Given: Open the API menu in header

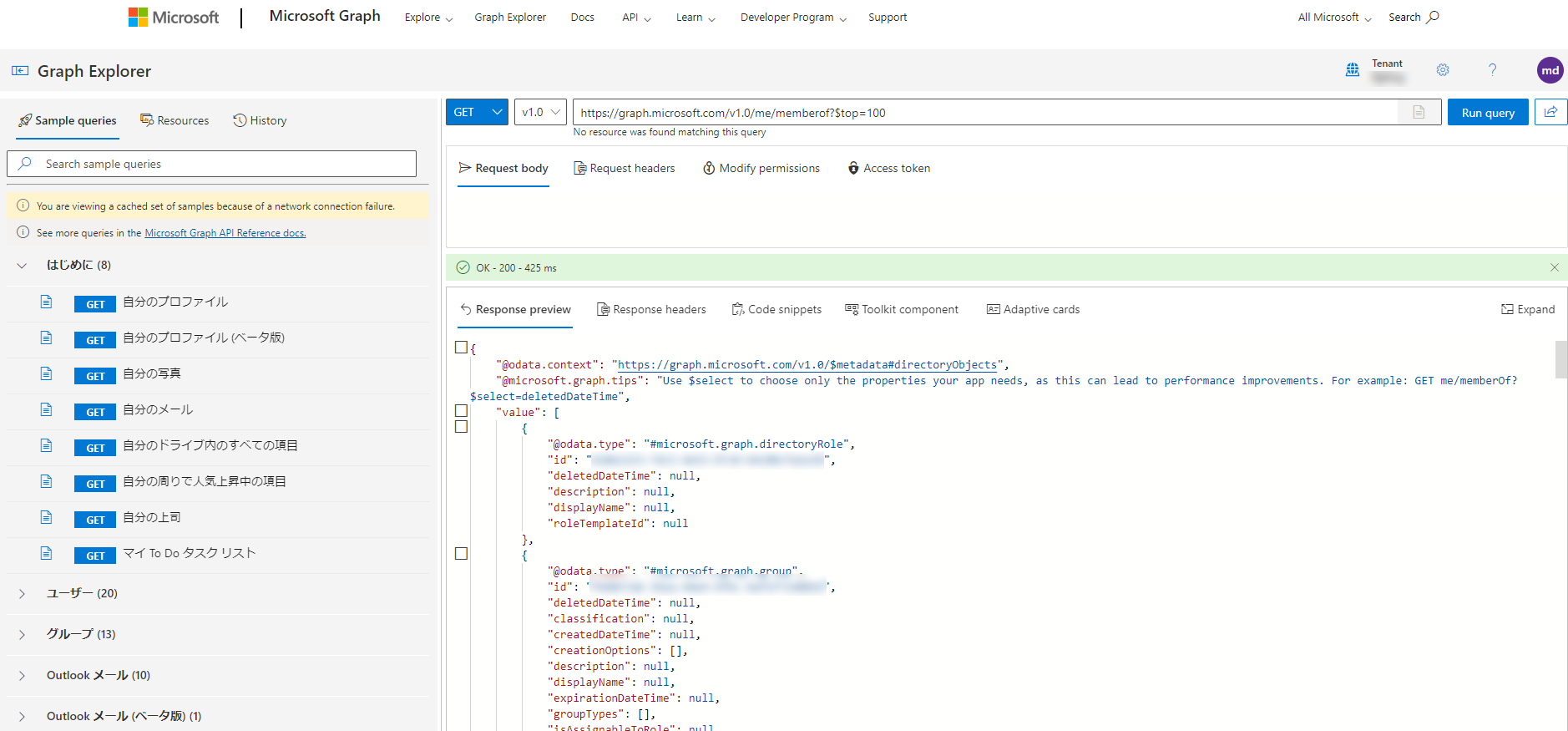Looking at the screenshot, I should [636, 18].
